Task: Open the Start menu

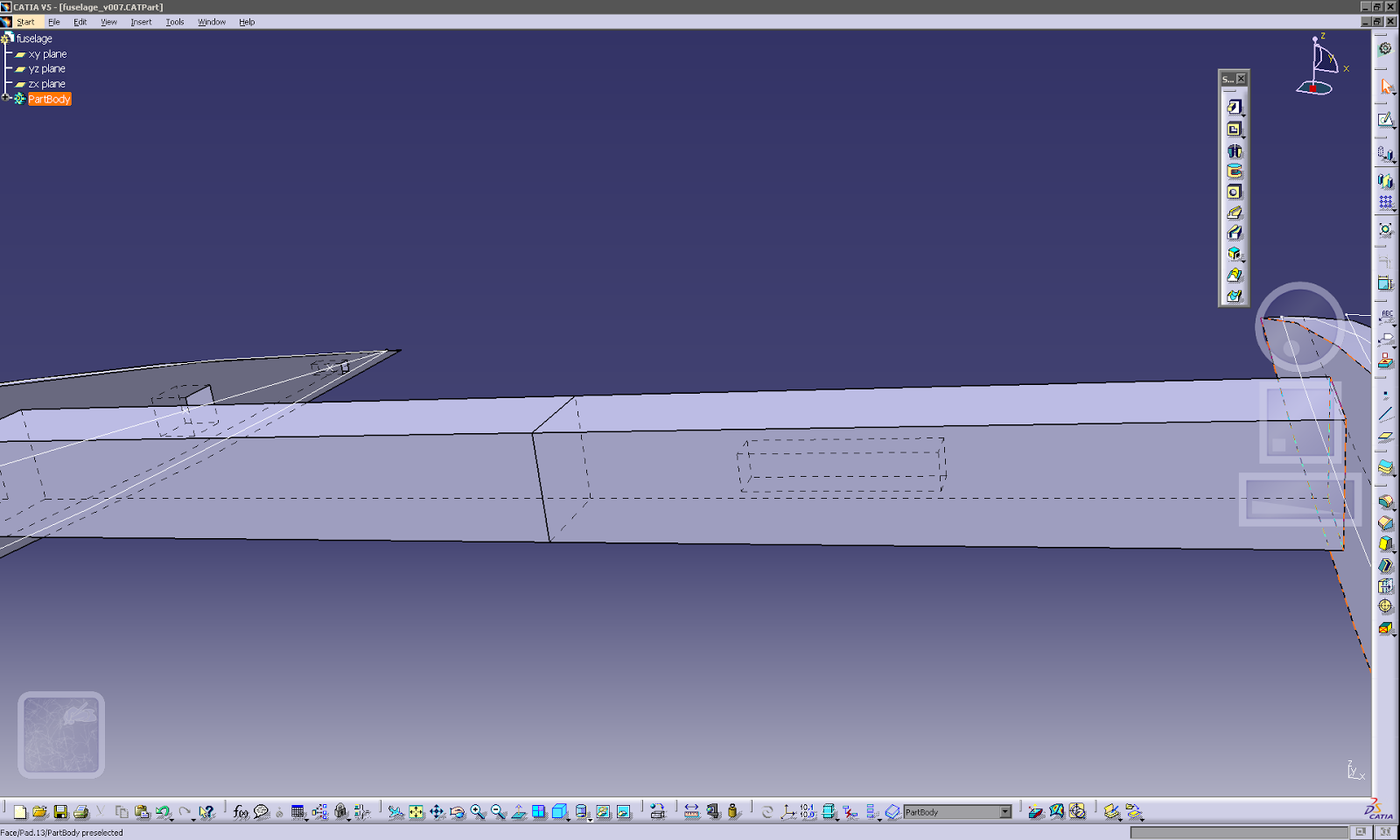Action: pyautogui.click(x=25, y=22)
